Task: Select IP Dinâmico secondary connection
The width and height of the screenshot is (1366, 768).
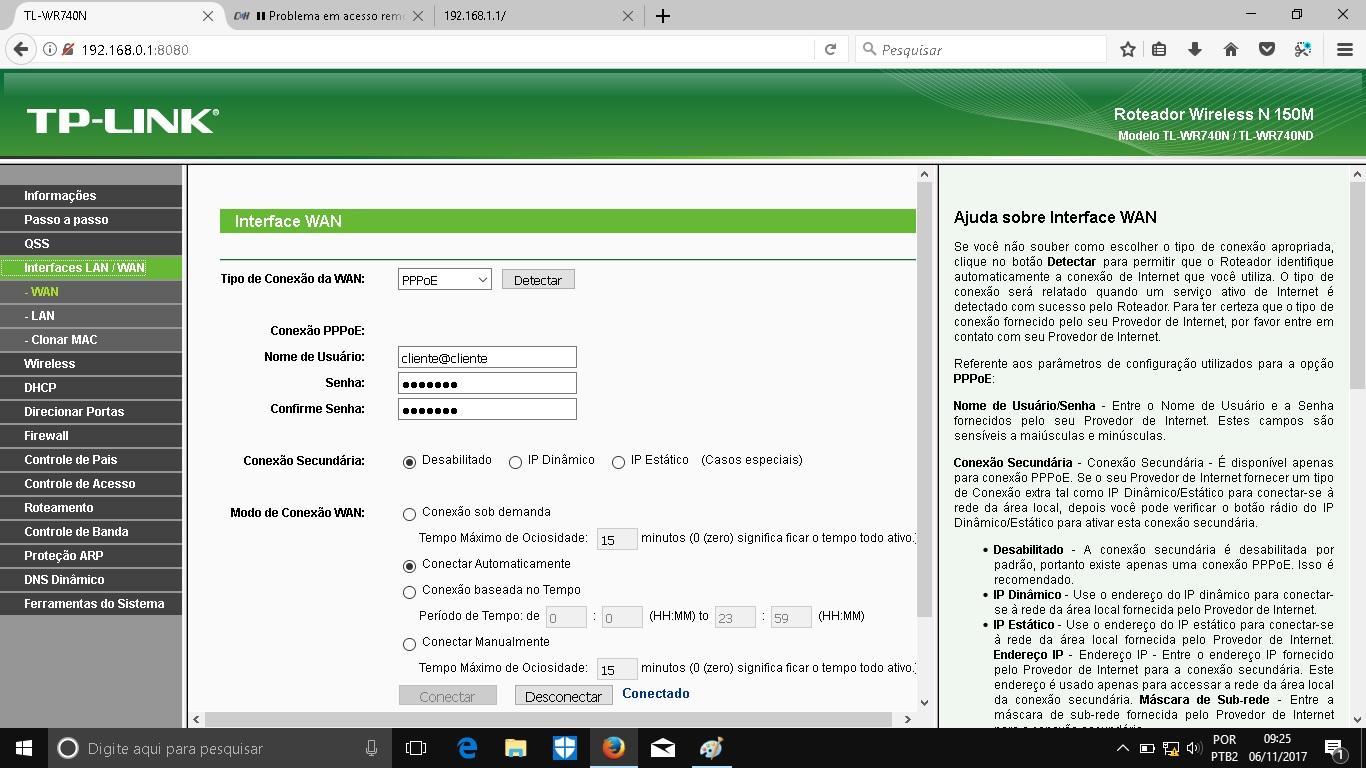Action: pyautogui.click(x=515, y=462)
